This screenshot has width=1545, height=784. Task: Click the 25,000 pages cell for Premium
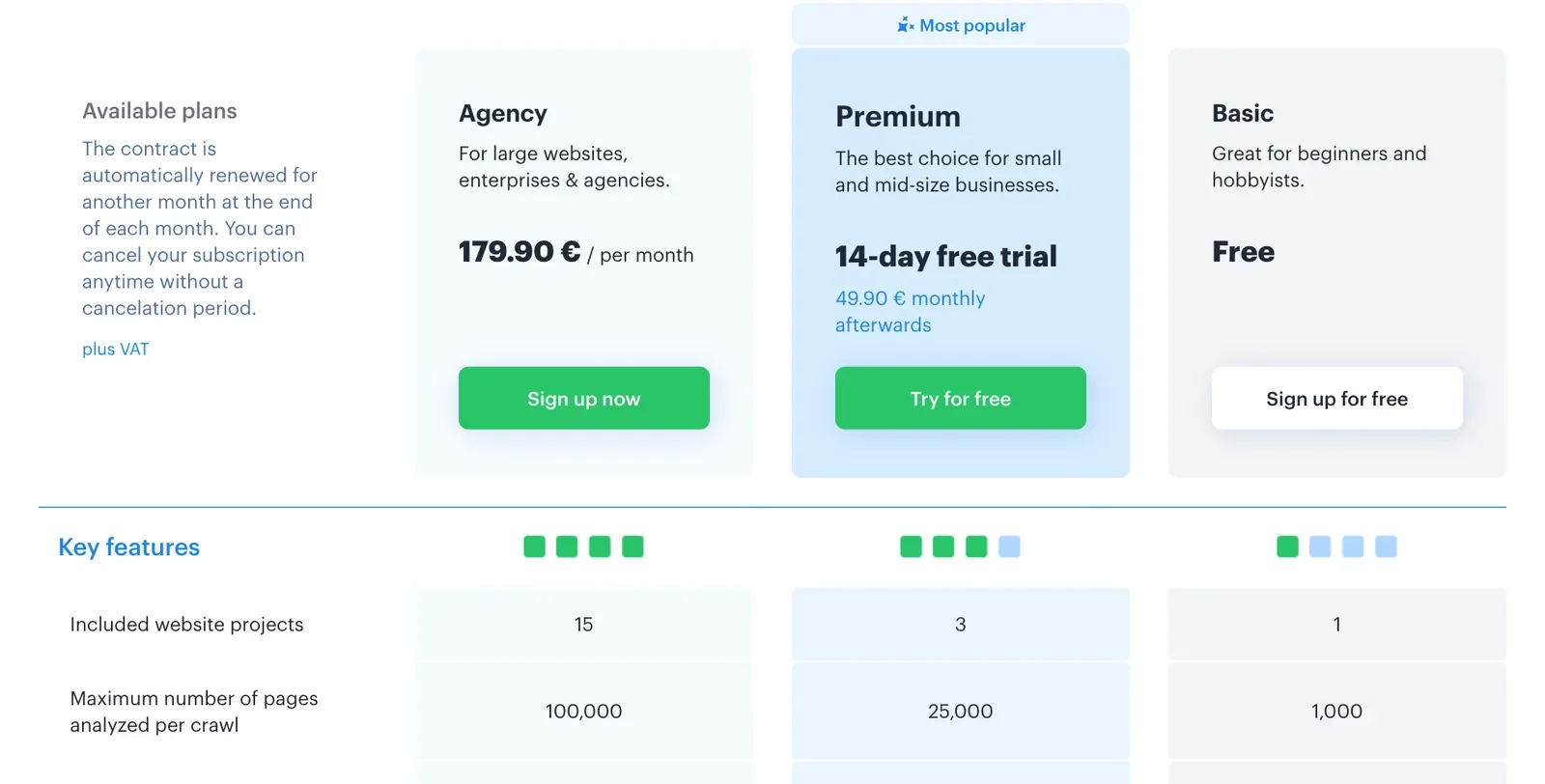[x=960, y=712]
